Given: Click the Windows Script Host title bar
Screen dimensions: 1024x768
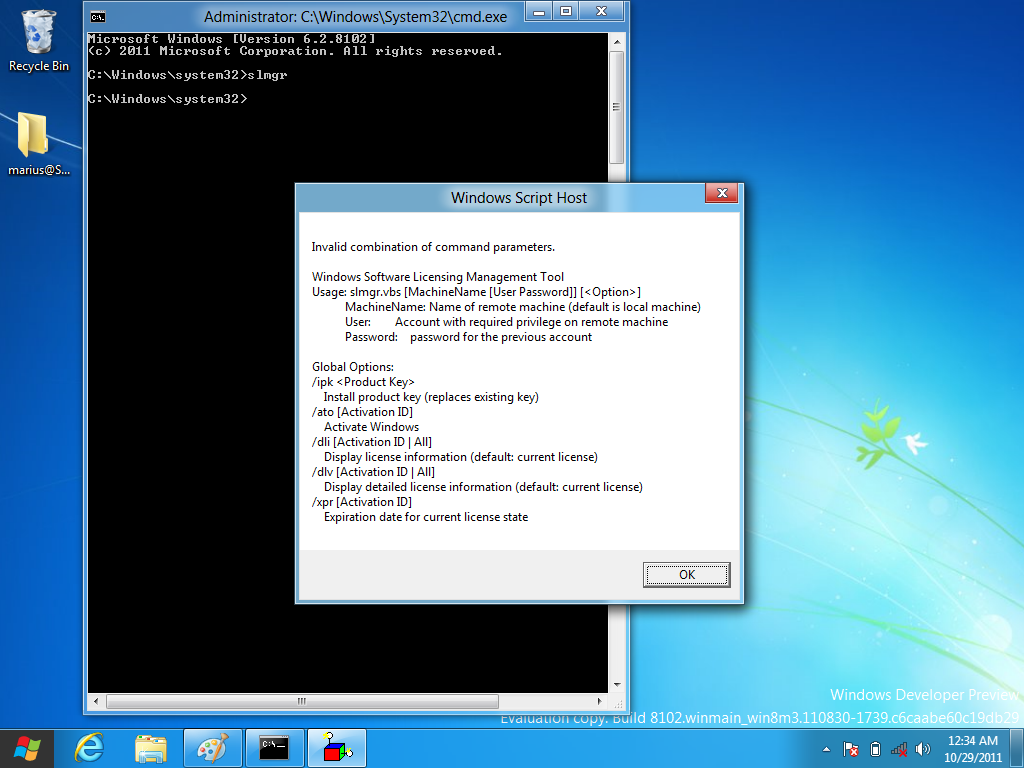Looking at the screenshot, I should tap(519, 198).
